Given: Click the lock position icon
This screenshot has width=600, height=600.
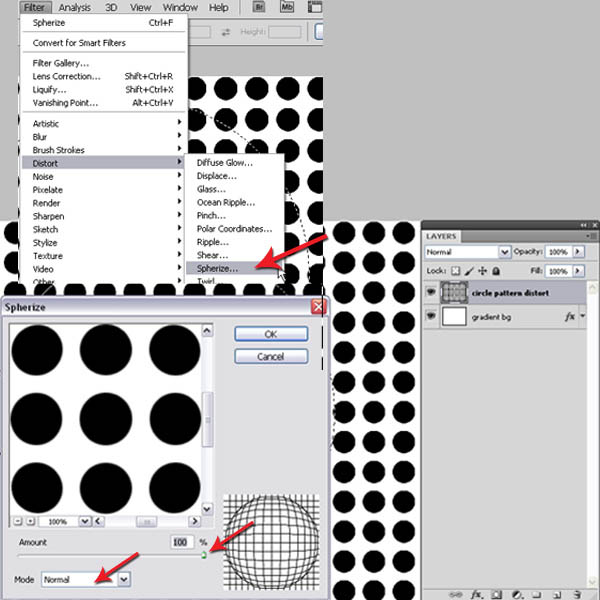Looking at the screenshot, I should click(x=484, y=271).
